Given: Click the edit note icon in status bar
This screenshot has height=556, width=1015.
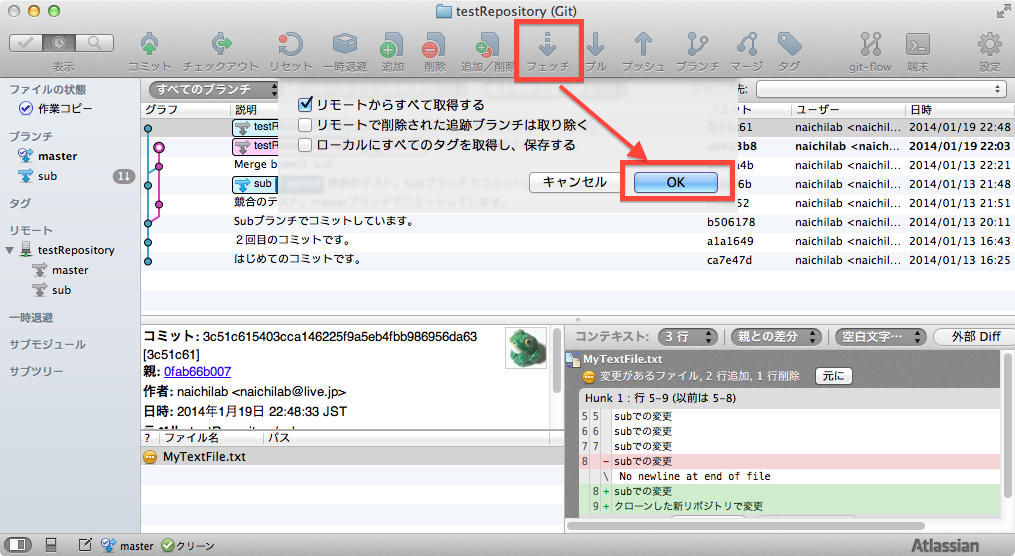Looking at the screenshot, I should pyautogui.click(x=85, y=545).
